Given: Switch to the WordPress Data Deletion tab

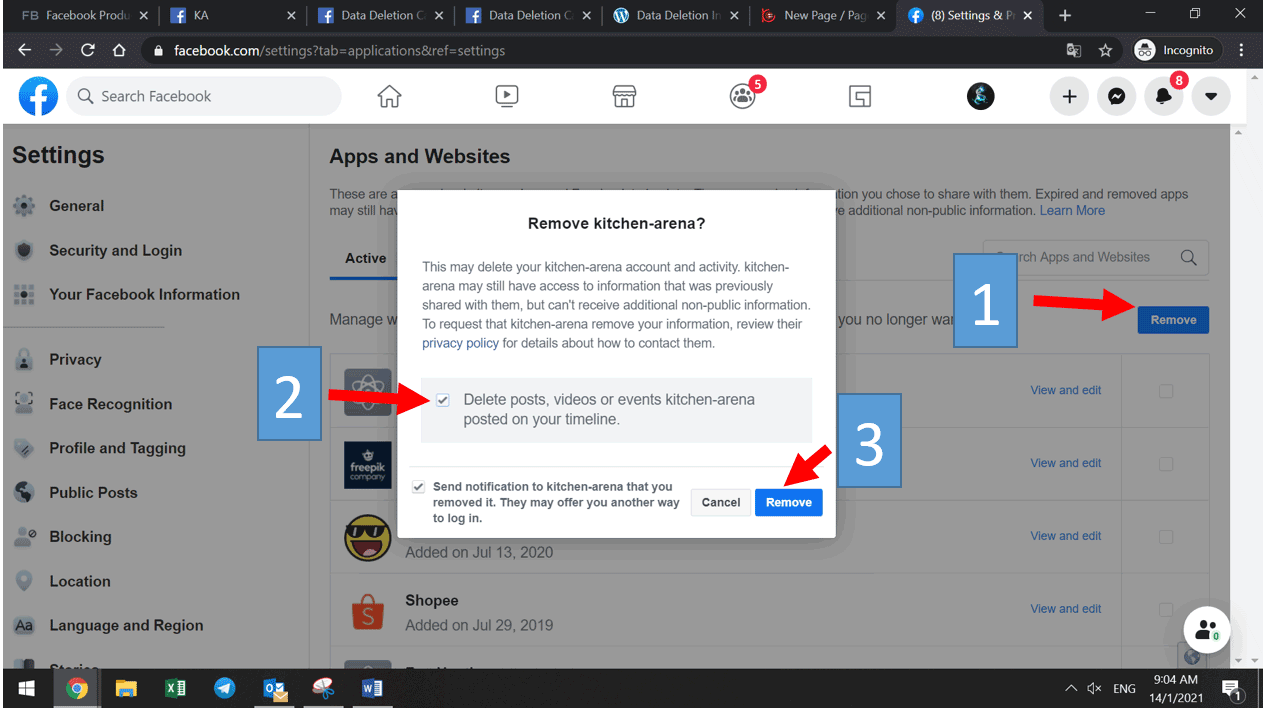Looking at the screenshot, I should coord(676,16).
